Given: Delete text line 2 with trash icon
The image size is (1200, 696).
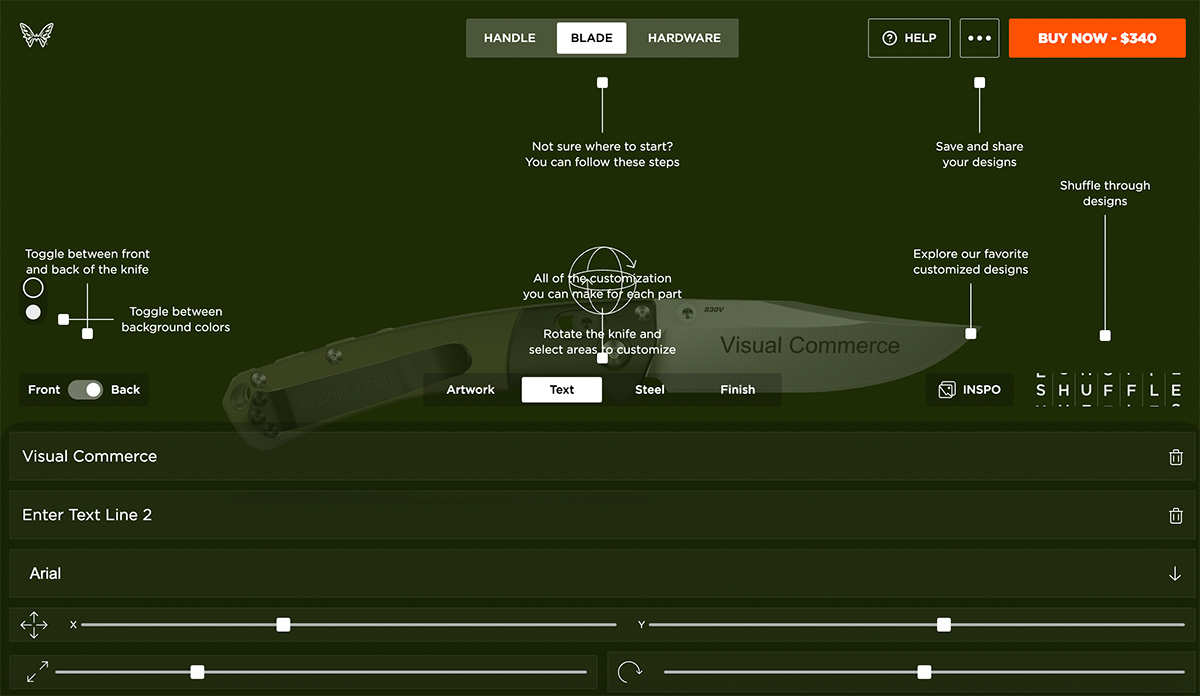Looking at the screenshot, I should tap(1175, 516).
